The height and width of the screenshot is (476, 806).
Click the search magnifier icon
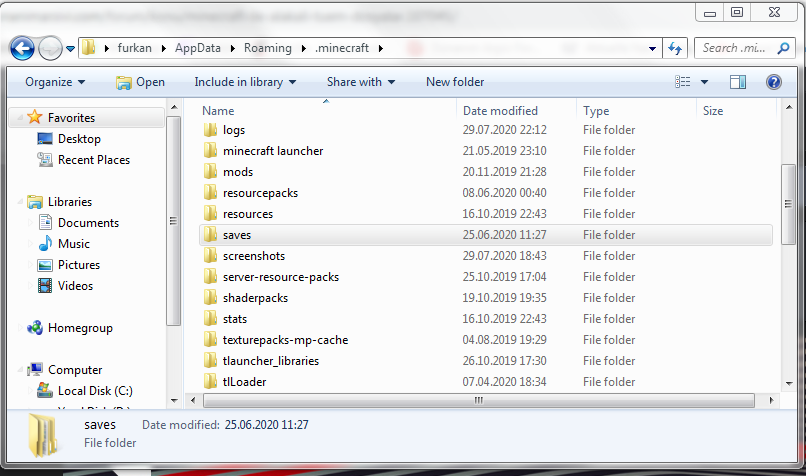(x=783, y=48)
